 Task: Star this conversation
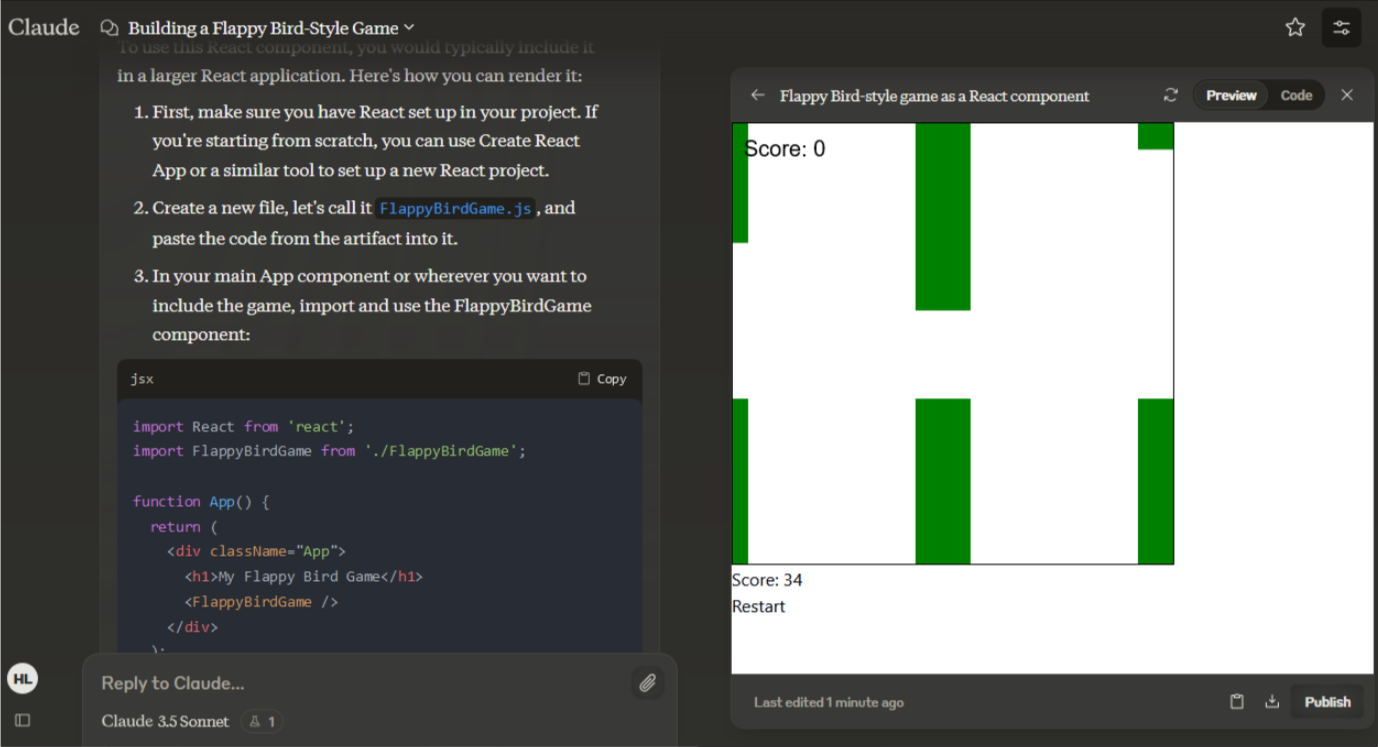pyautogui.click(x=1295, y=27)
